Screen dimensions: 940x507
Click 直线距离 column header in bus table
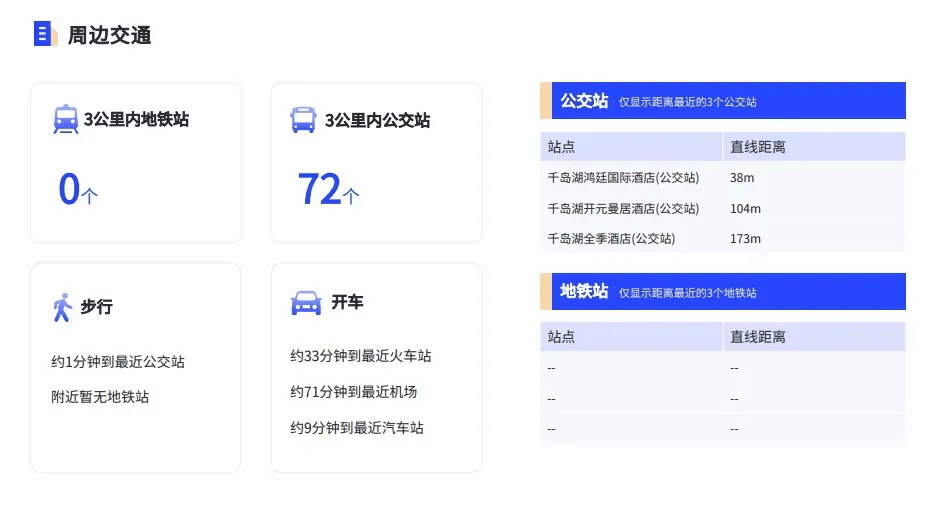tap(814, 147)
